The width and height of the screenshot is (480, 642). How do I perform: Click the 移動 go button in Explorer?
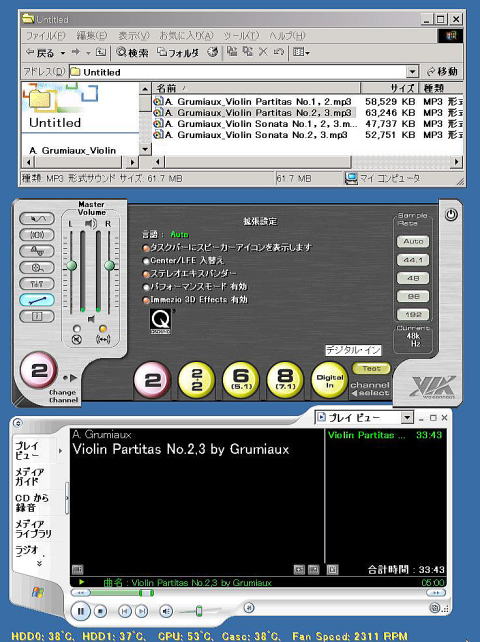(442, 72)
